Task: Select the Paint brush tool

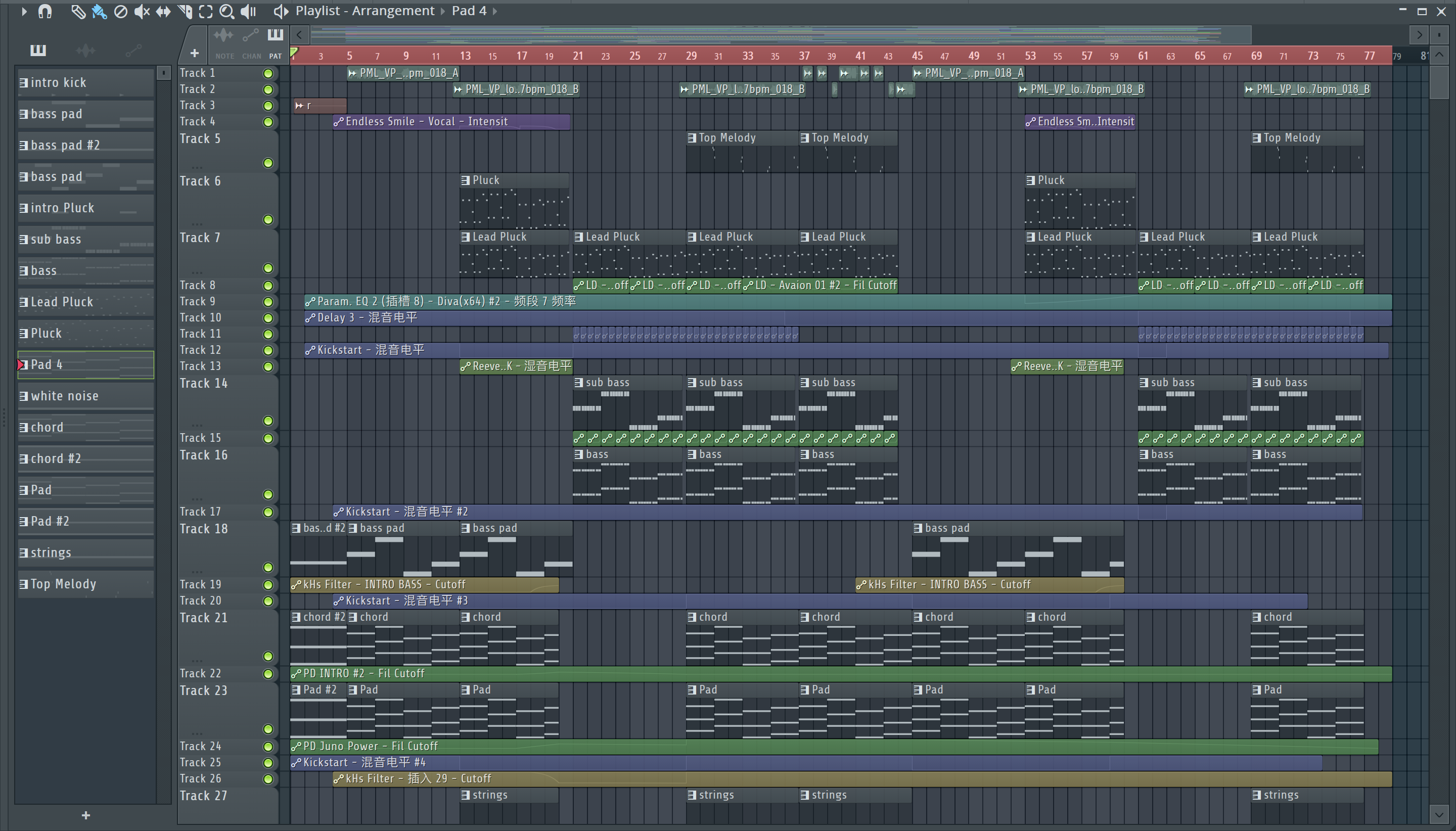Action: [x=99, y=12]
